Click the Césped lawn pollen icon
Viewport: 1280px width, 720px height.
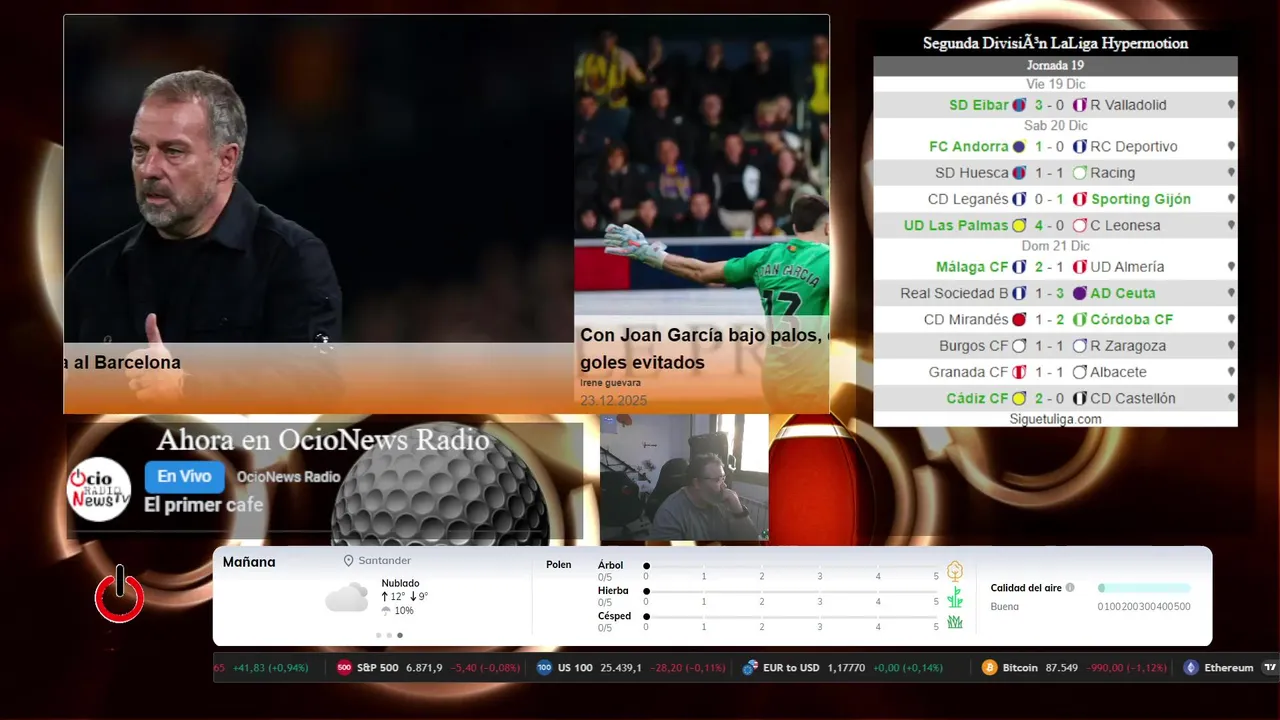coord(955,622)
